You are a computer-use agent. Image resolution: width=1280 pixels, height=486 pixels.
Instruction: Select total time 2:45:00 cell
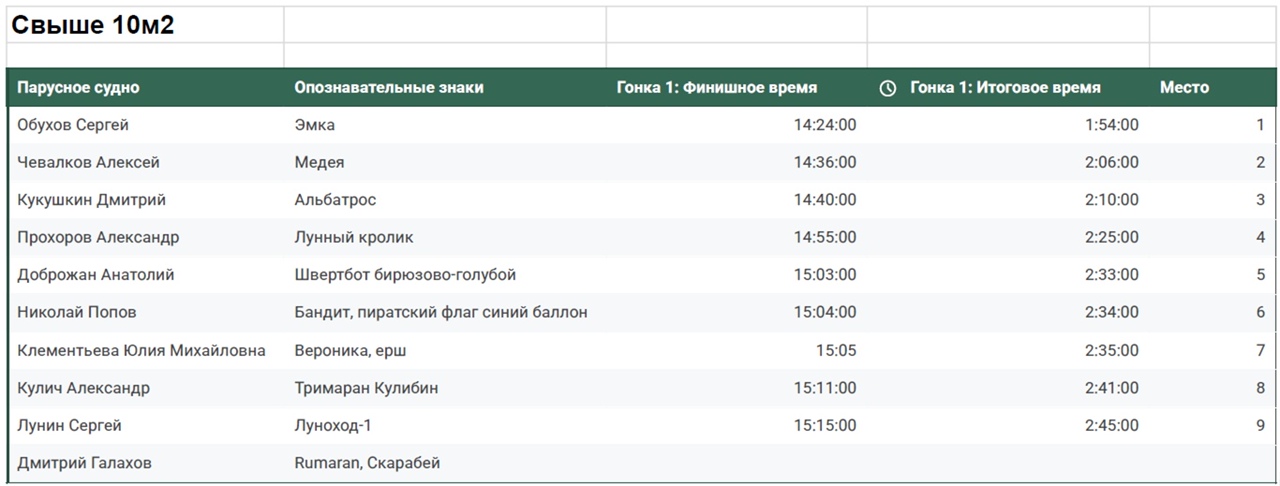click(x=1111, y=426)
